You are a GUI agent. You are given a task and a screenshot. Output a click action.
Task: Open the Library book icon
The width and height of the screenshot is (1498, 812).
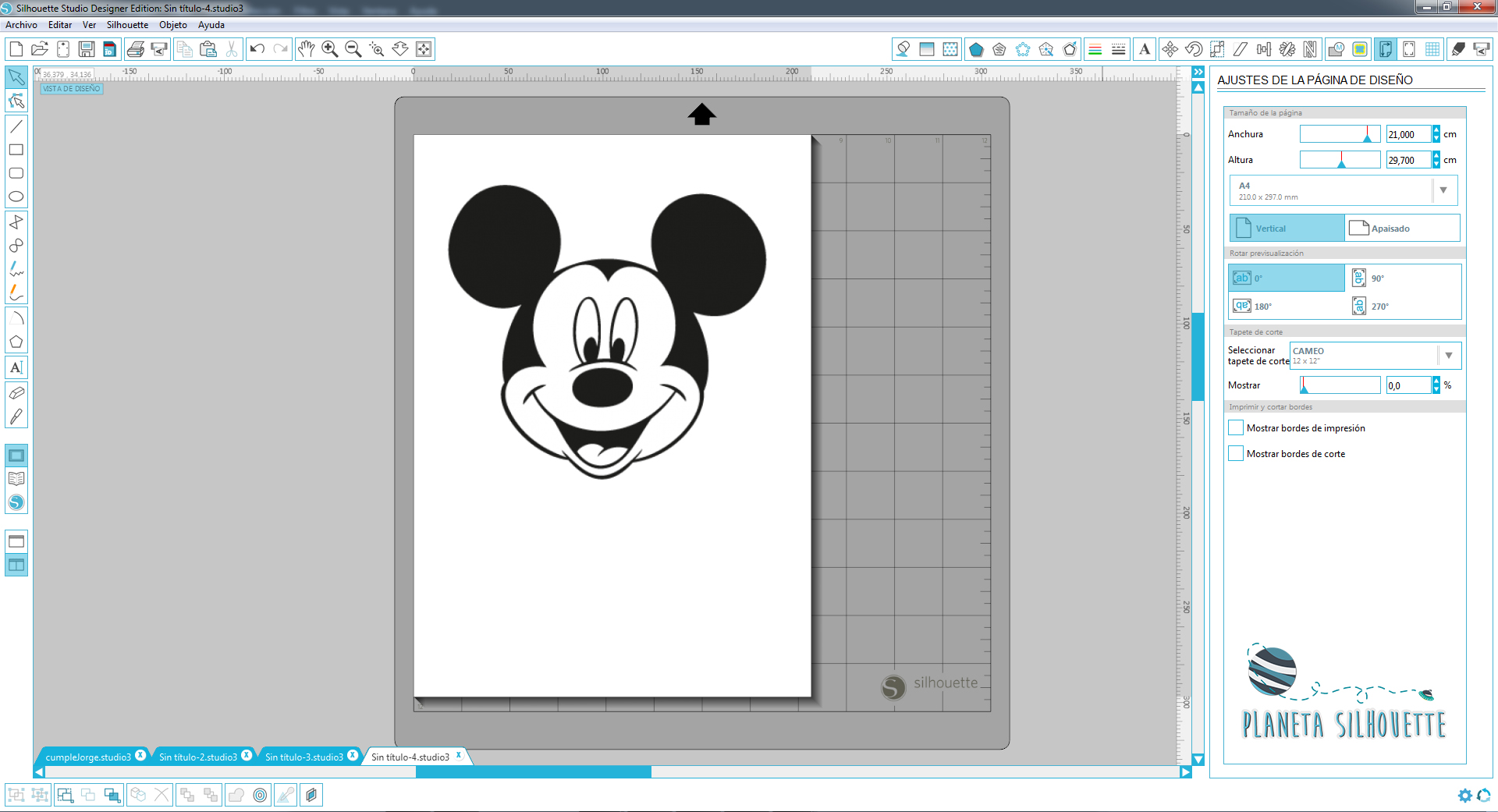click(x=16, y=479)
